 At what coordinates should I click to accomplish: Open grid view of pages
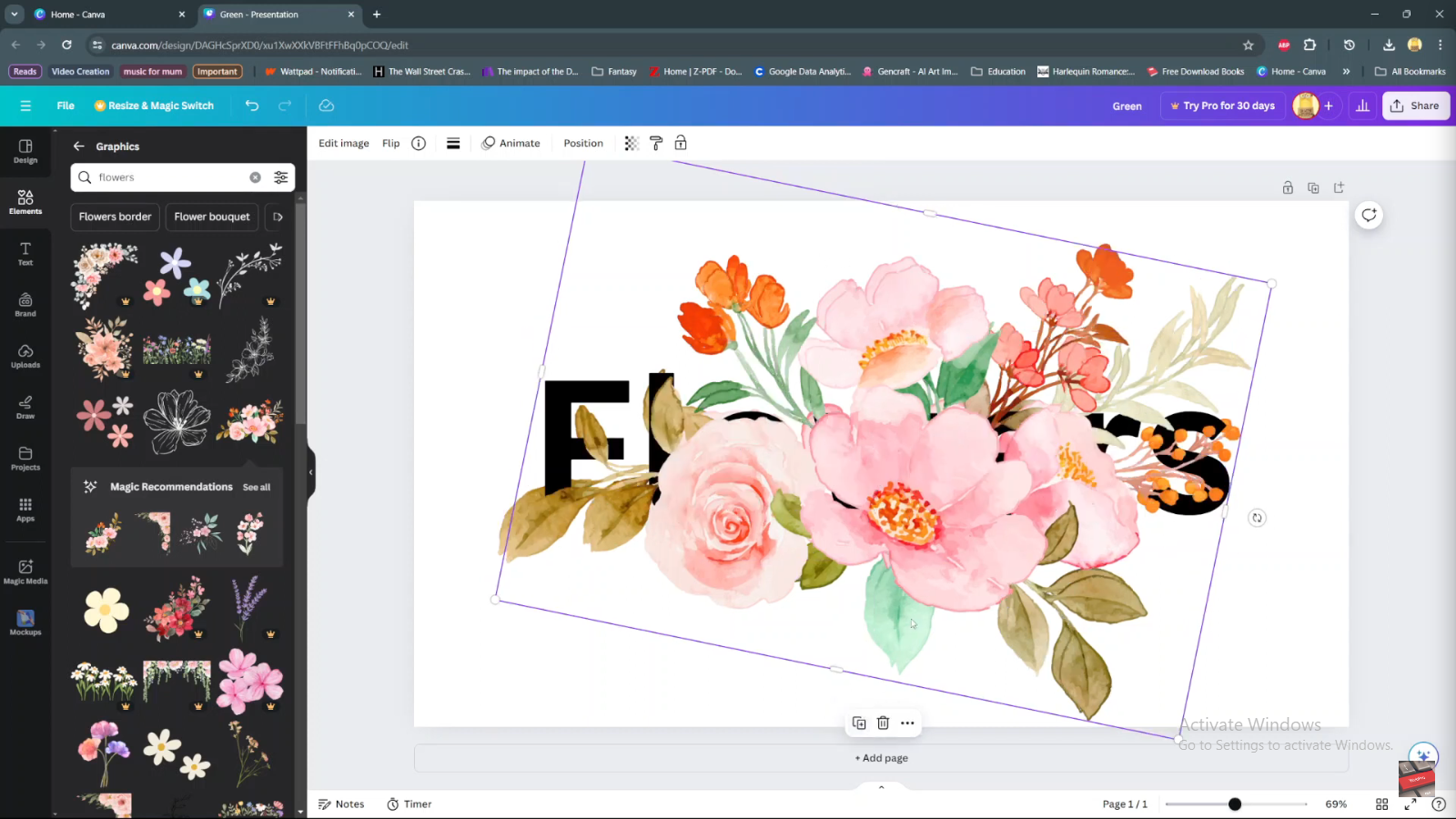click(1381, 804)
